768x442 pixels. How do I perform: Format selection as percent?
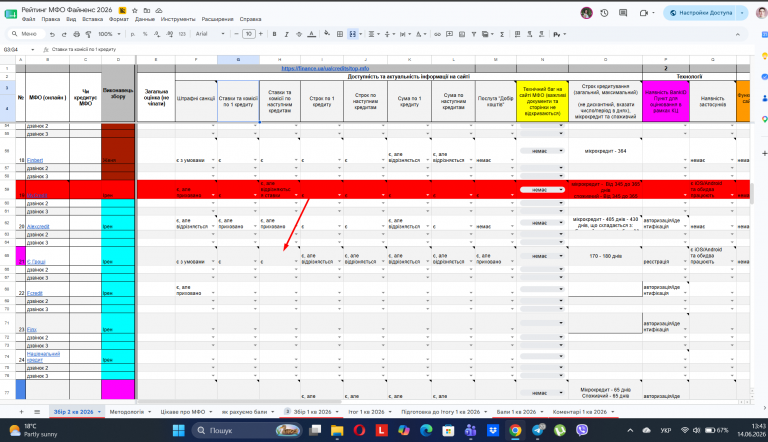(145, 34)
